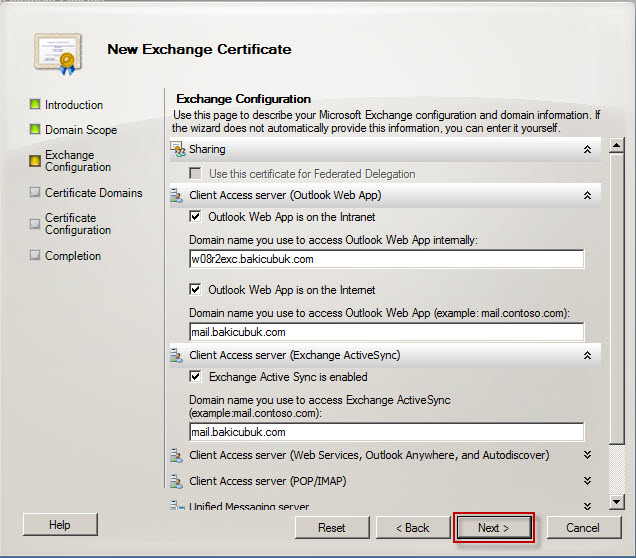This screenshot has height=558, width=636.
Task: Click the New Exchange Certificate title
Action: tap(199, 49)
